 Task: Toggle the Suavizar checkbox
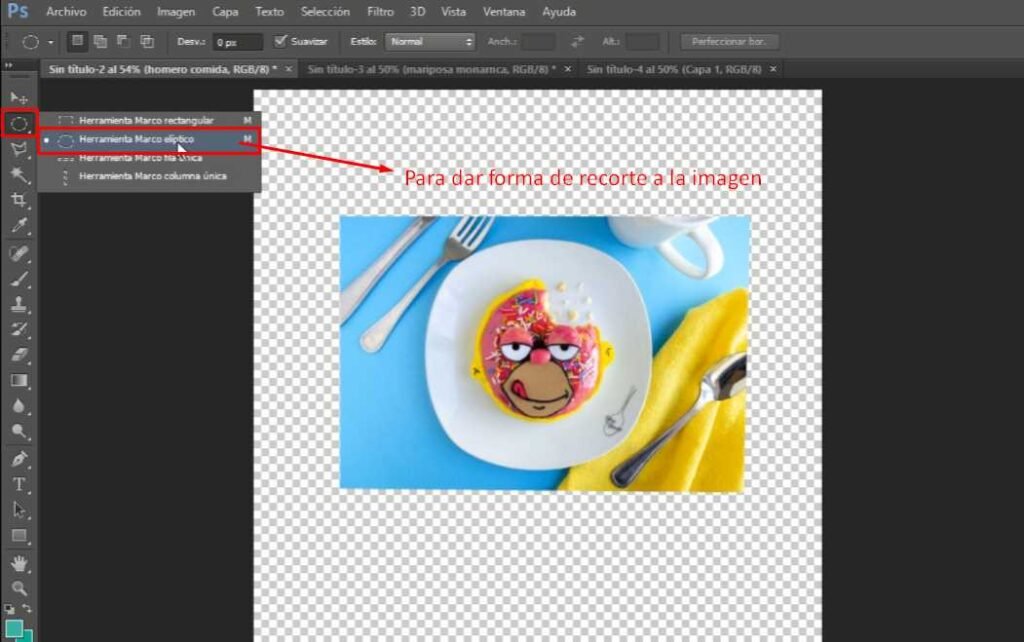pos(280,41)
